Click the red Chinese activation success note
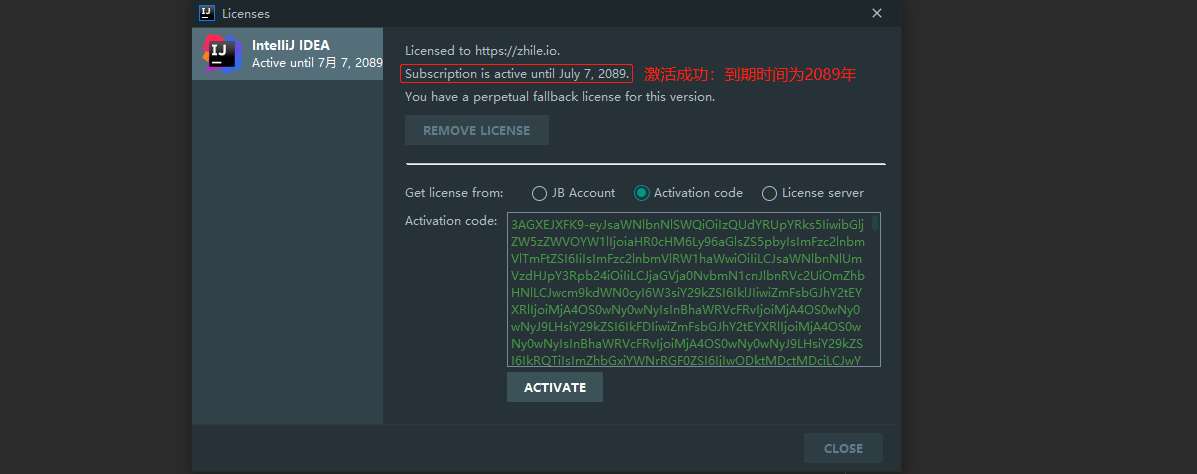 tap(750, 75)
